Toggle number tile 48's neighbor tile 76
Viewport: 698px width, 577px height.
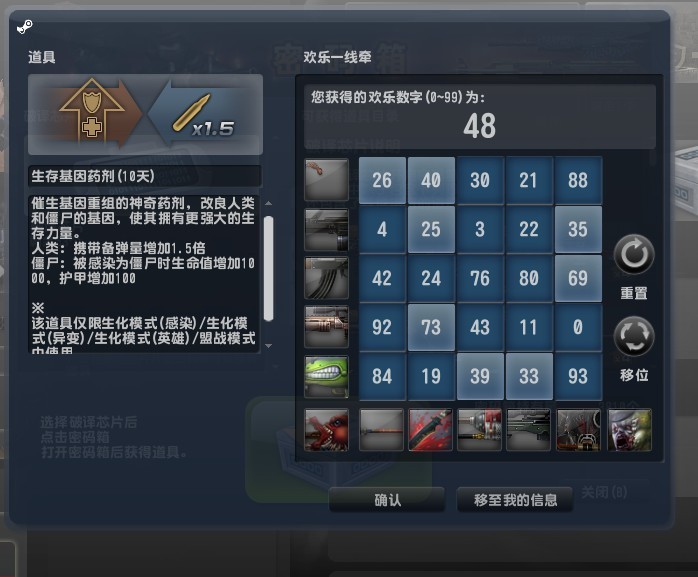tap(480, 278)
